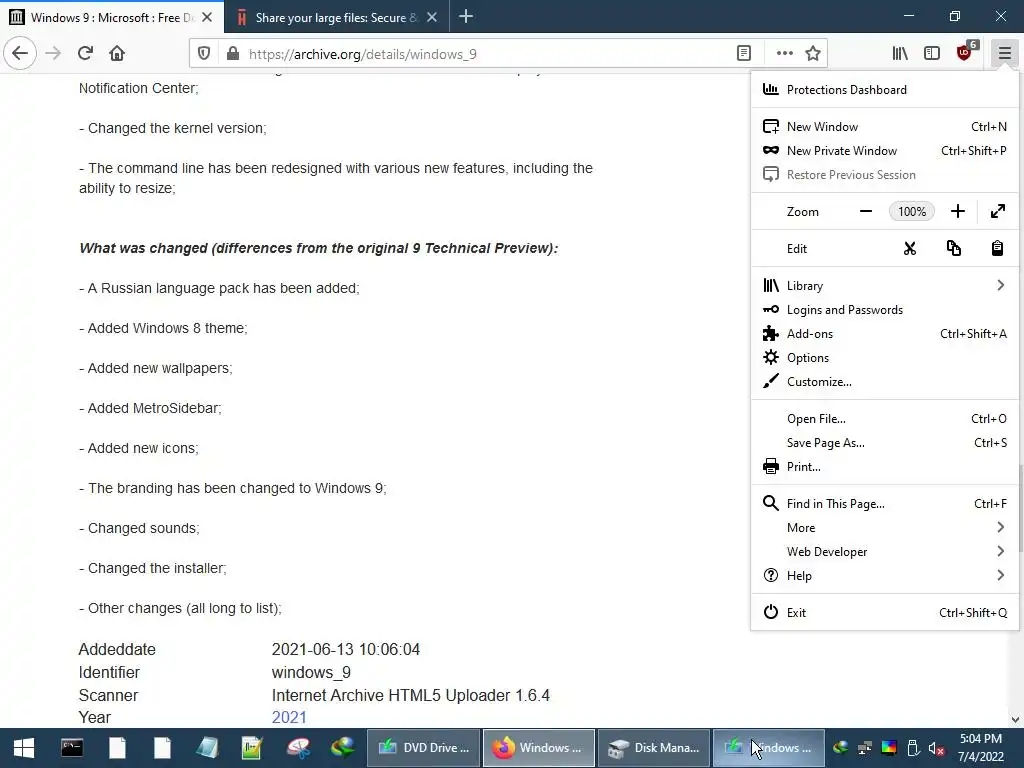Open taskbar clock showing 5:04 PM

[x=981, y=748]
